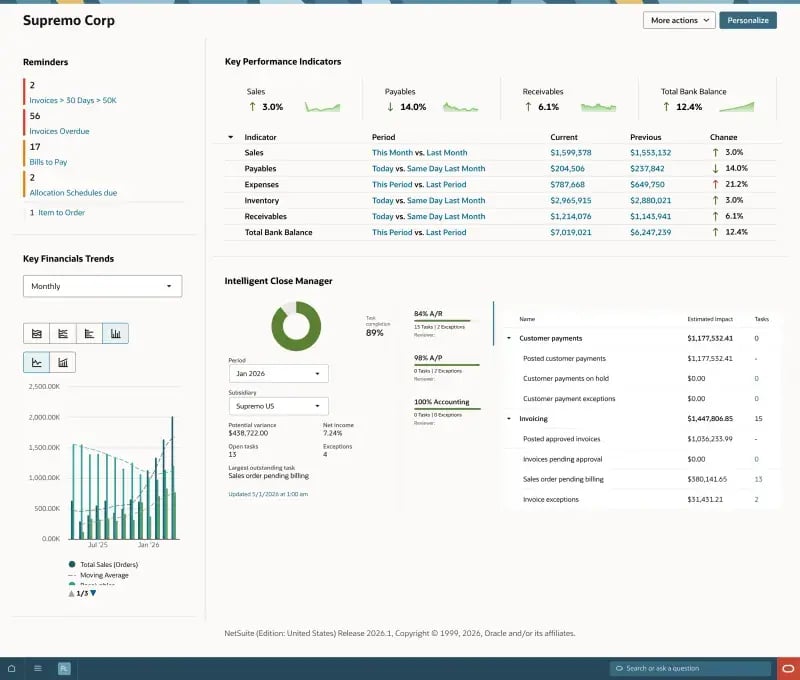Click Invoice exceptions row
Viewport: 800px width, 680px height.
[x=642, y=499]
